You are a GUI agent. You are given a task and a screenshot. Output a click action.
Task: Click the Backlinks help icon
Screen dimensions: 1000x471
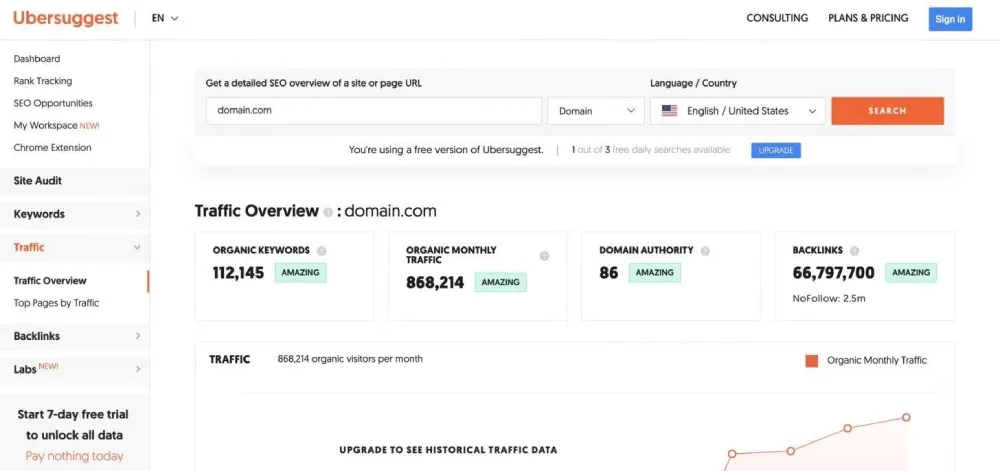click(854, 251)
